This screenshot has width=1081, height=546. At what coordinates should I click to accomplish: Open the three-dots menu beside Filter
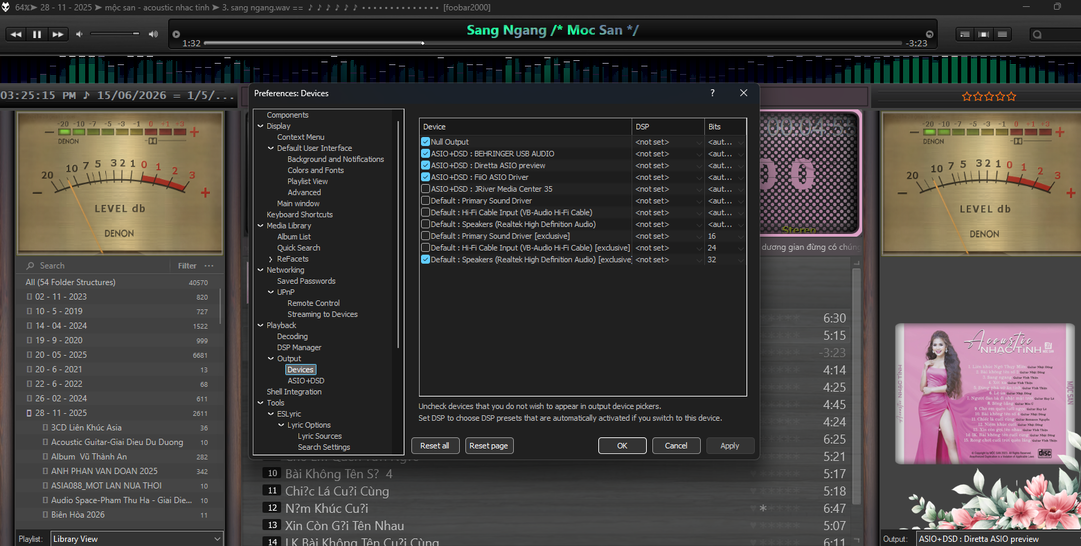coord(209,265)
